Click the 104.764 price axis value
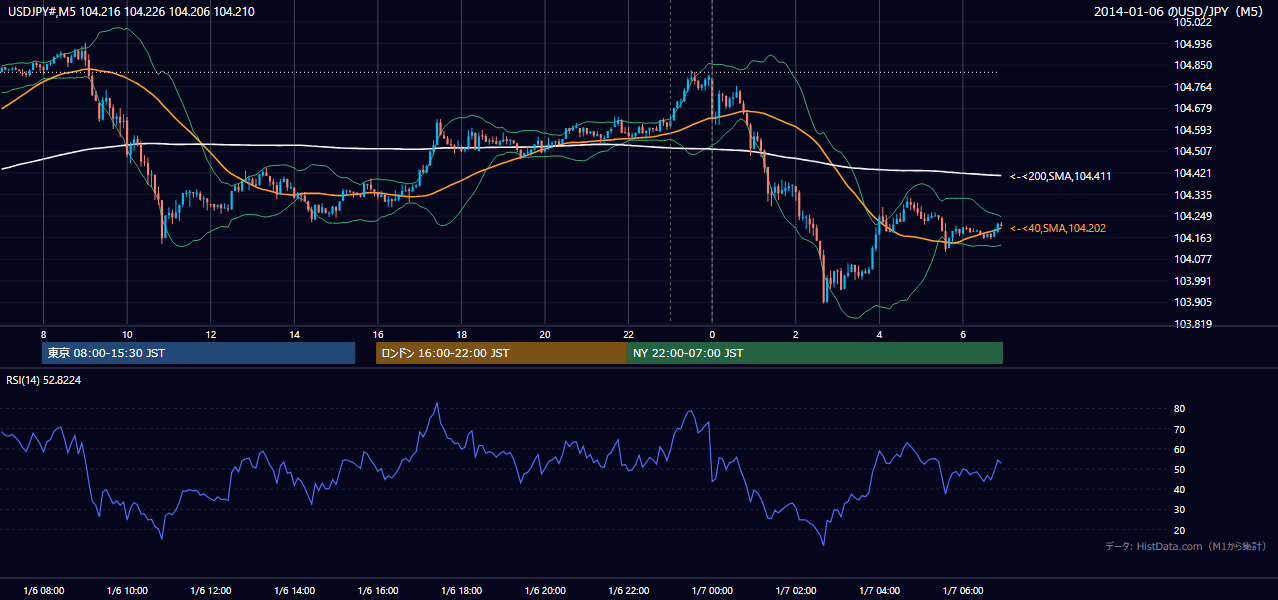Screen dimensions: 1278x600 tap(1193, 87)
